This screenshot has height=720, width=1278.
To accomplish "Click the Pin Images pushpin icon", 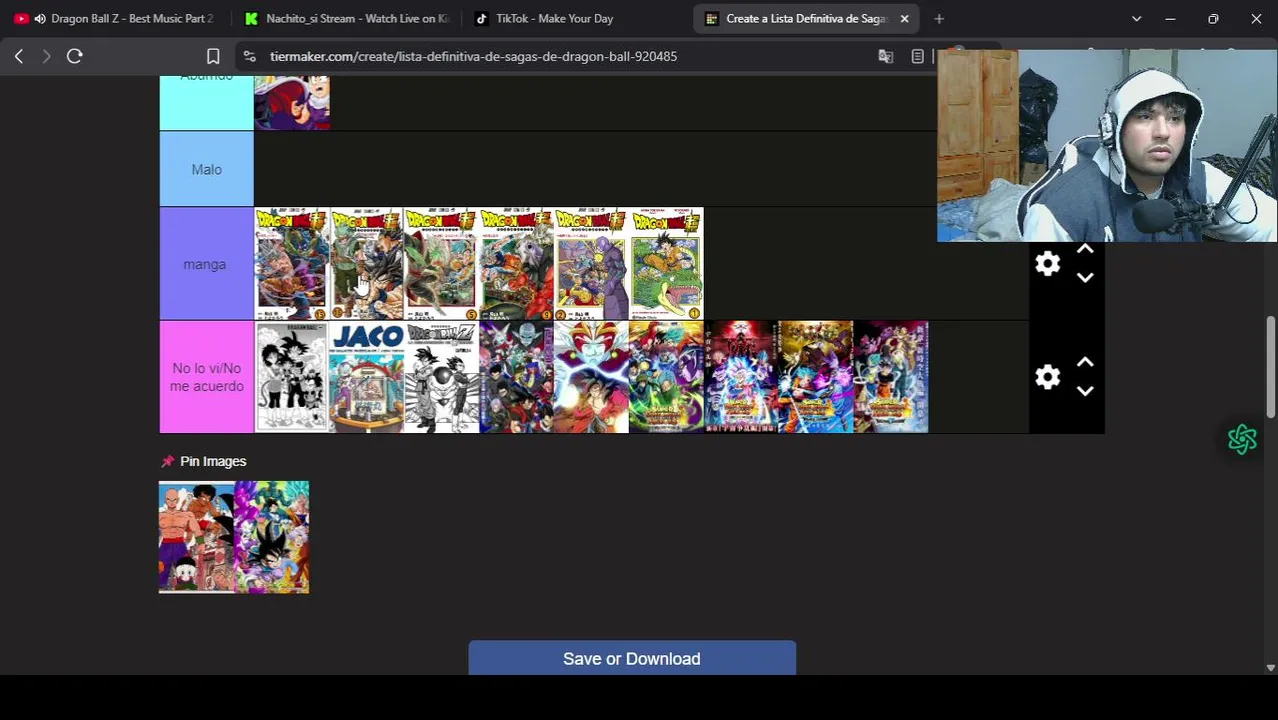I will coord(167,461).
